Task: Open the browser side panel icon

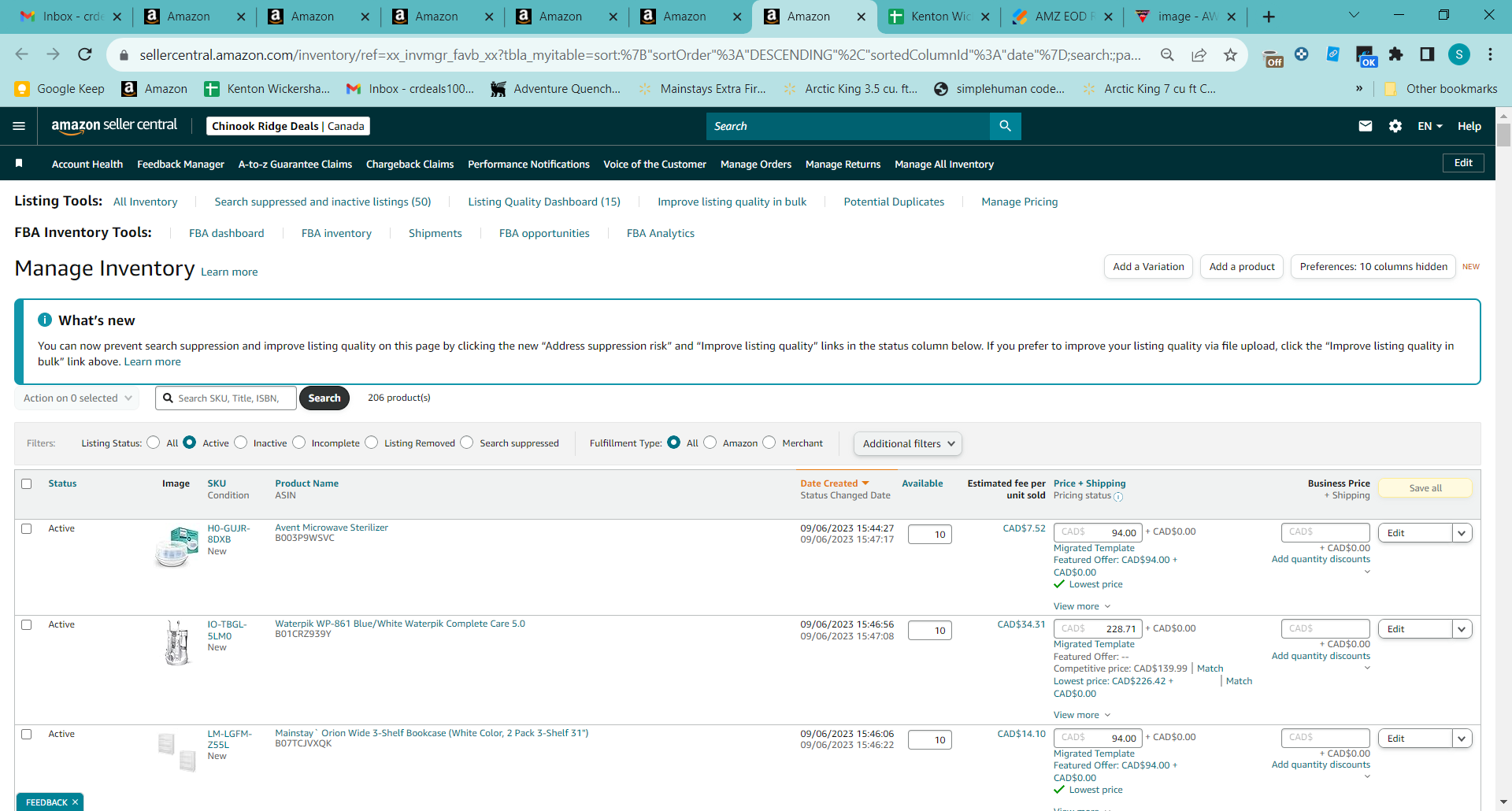Action: coord(1427,54)
